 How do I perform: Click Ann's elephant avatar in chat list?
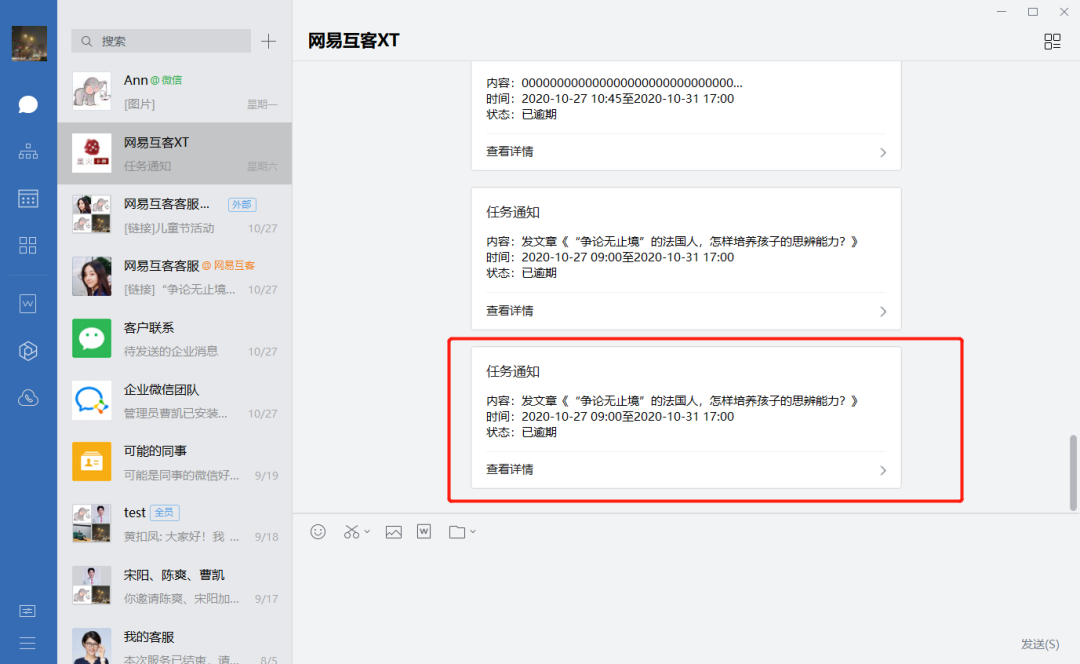coord(92,91)
